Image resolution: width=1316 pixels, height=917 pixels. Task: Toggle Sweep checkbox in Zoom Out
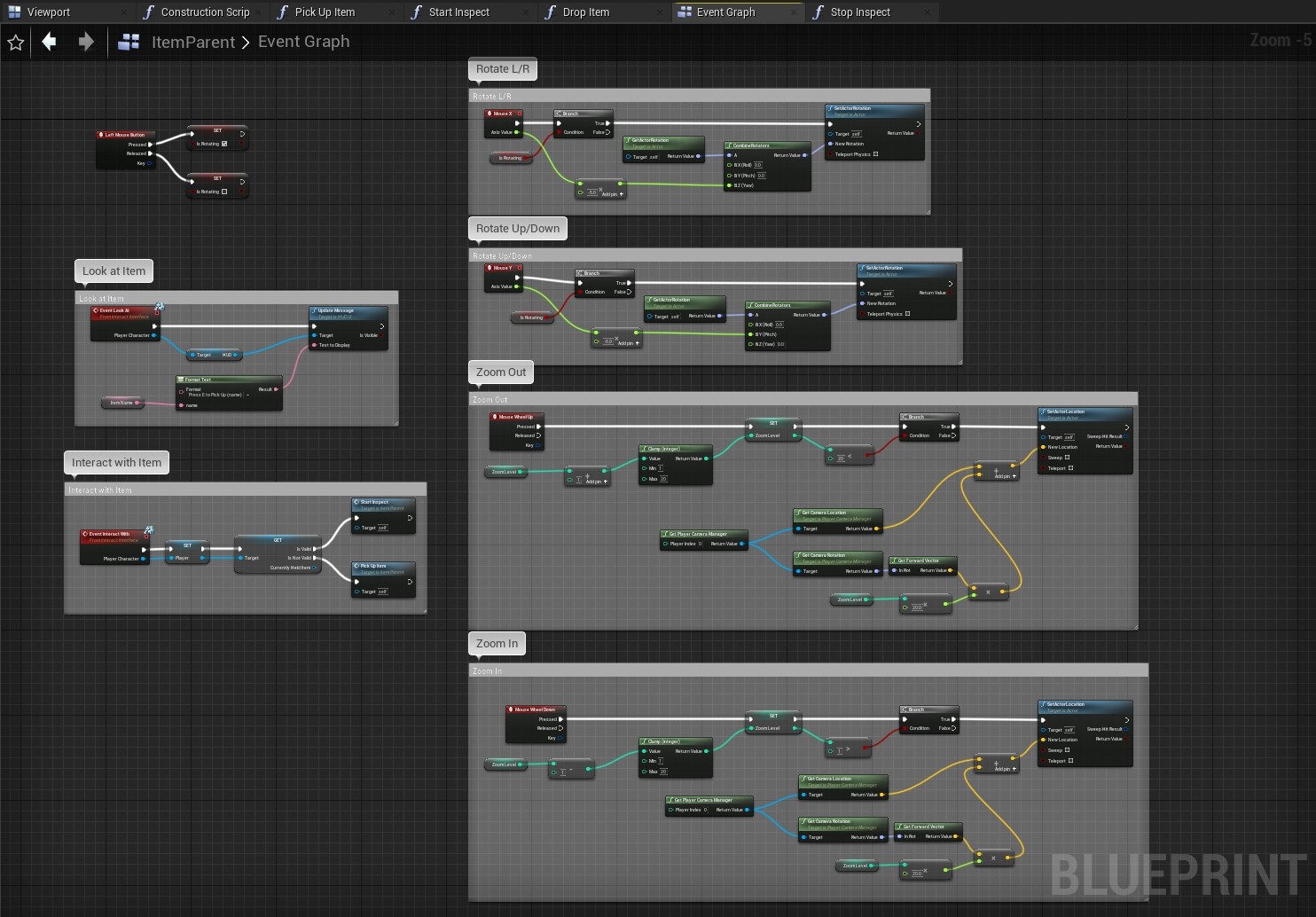point(1067,458)
